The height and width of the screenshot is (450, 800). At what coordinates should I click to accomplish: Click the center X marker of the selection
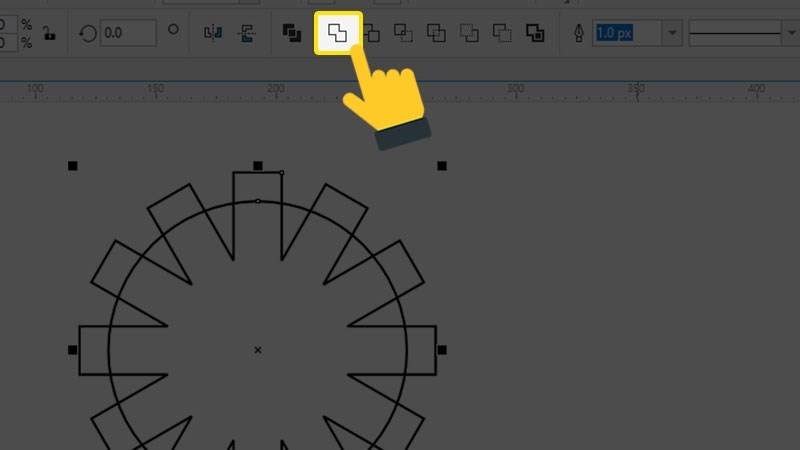258,350
